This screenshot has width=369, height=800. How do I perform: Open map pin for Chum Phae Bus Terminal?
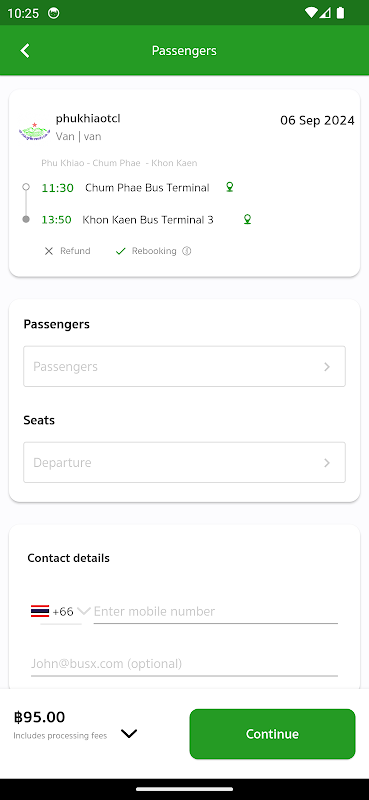point(230,187)
